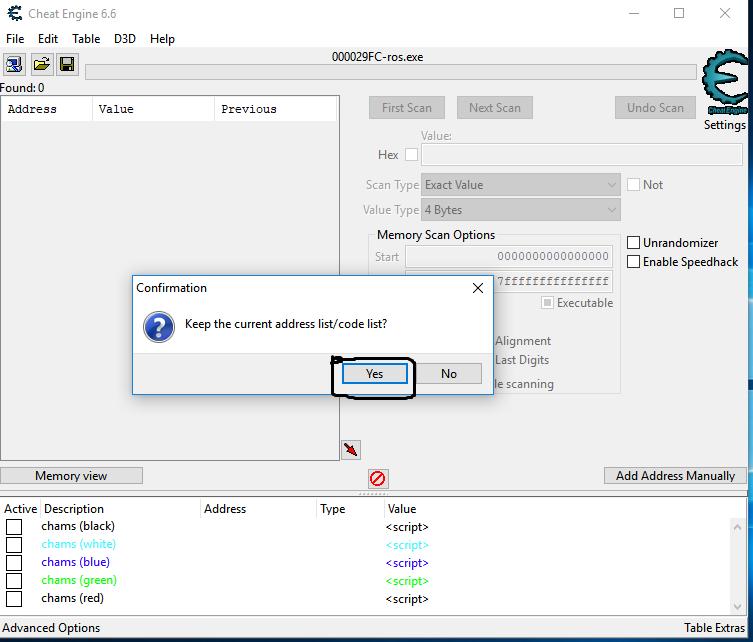
Task: Activate the chams (green) script
Action: [x=14, y=581]
